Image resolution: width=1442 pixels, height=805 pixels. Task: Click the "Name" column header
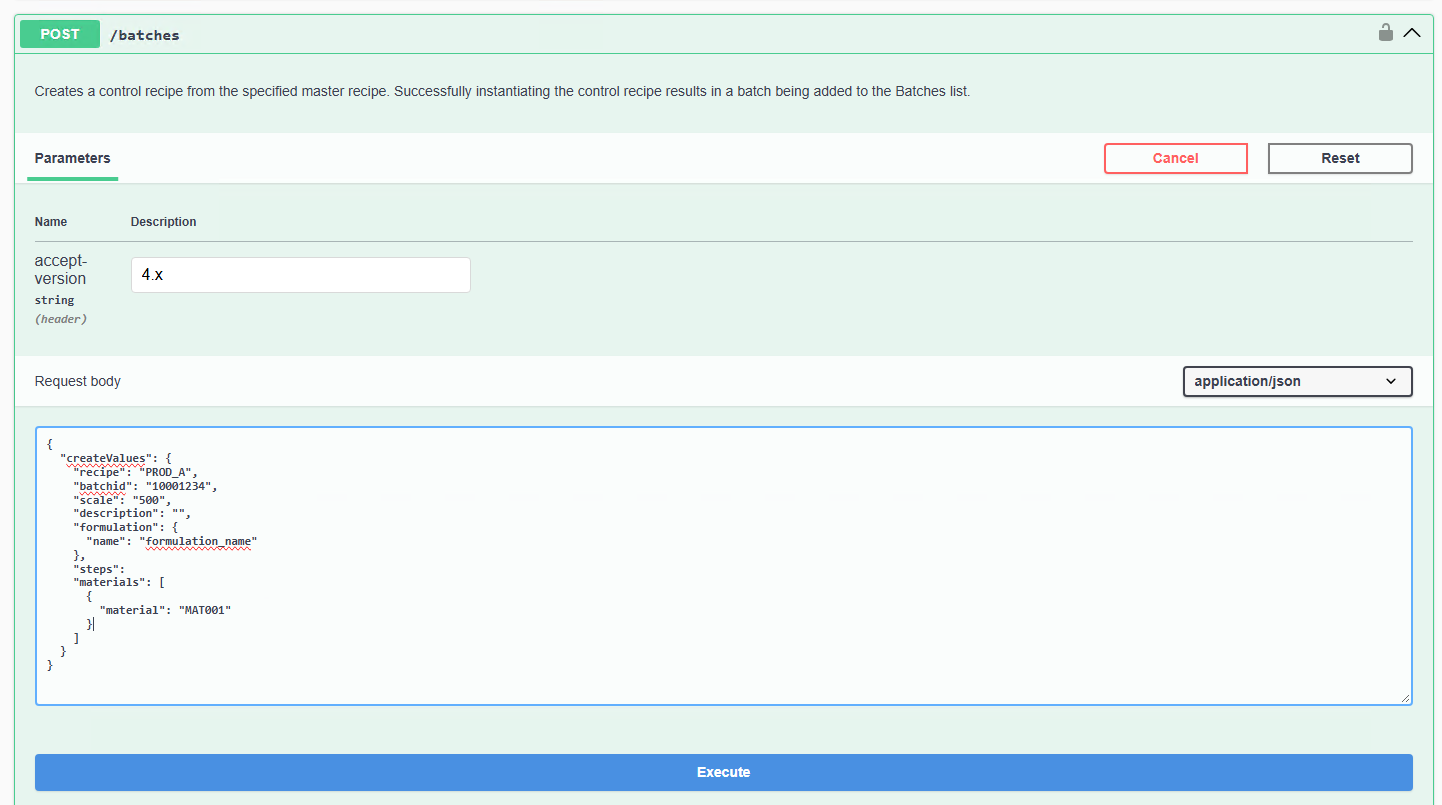(x=51, y=221)
